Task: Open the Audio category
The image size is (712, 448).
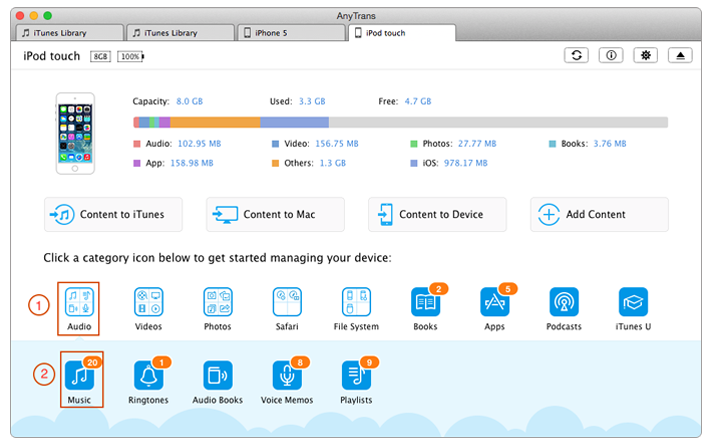Action: click(x=79, y=302)
